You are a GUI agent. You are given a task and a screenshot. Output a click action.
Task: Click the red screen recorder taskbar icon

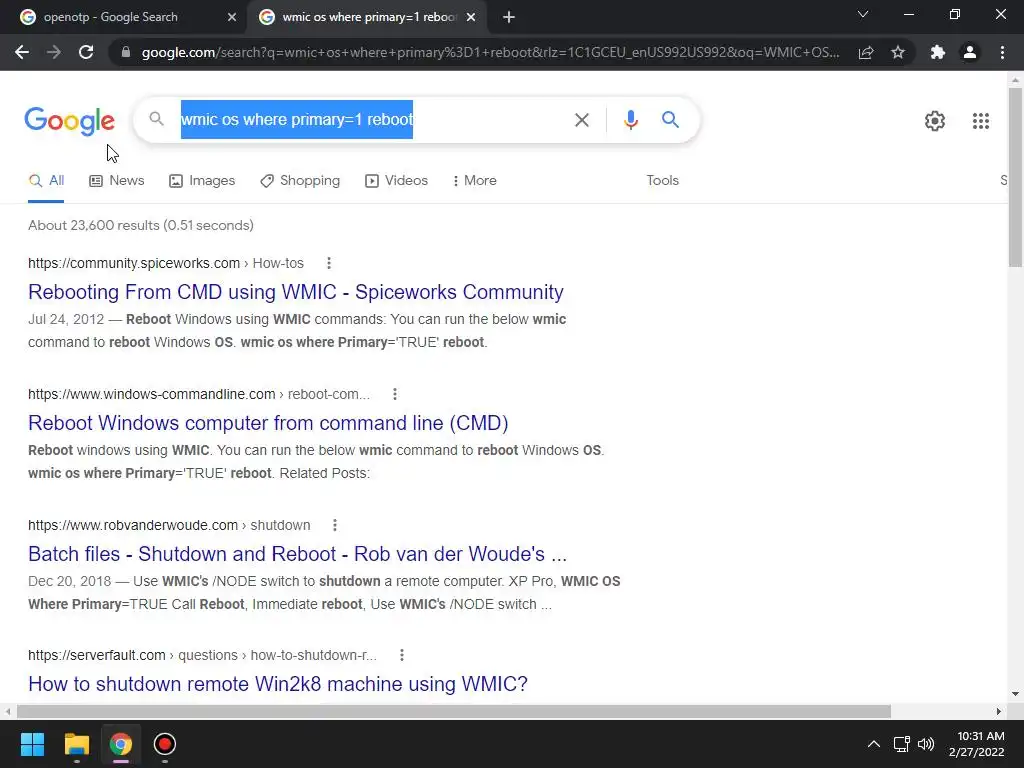click(x=165, y=744)
